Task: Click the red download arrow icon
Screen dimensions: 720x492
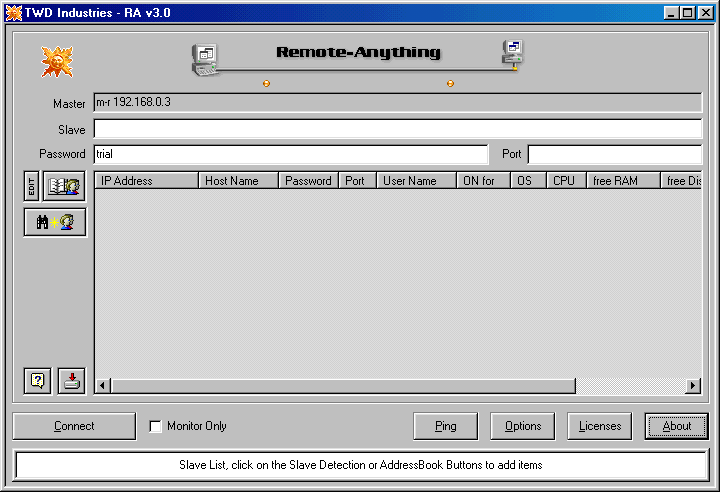Action: 72,380
